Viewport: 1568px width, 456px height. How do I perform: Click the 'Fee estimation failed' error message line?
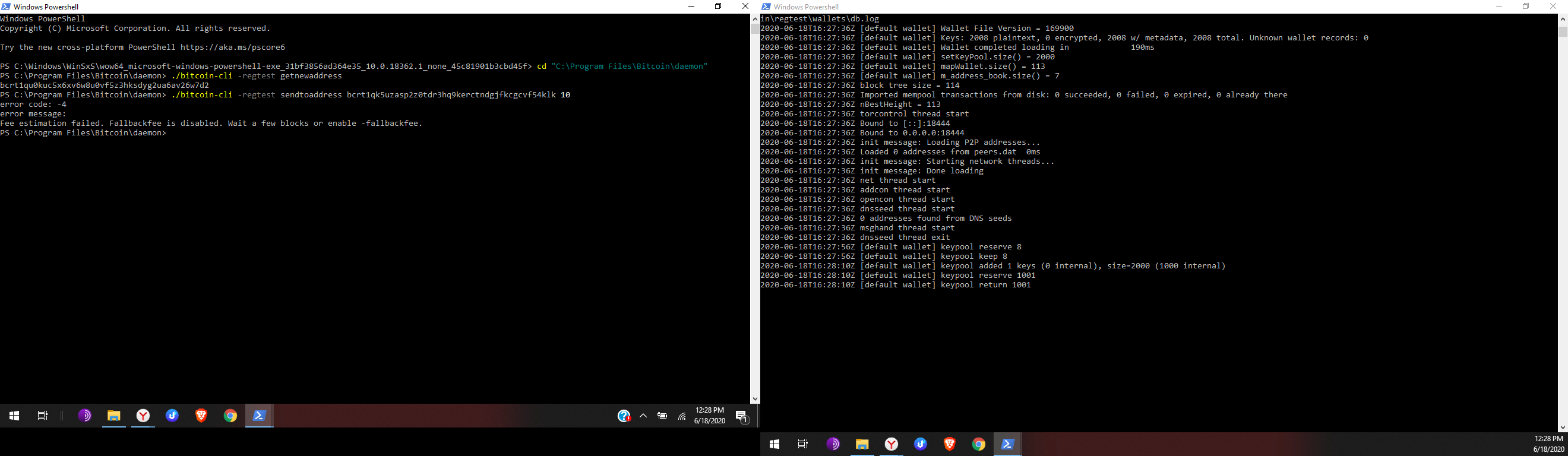[211, 123]
